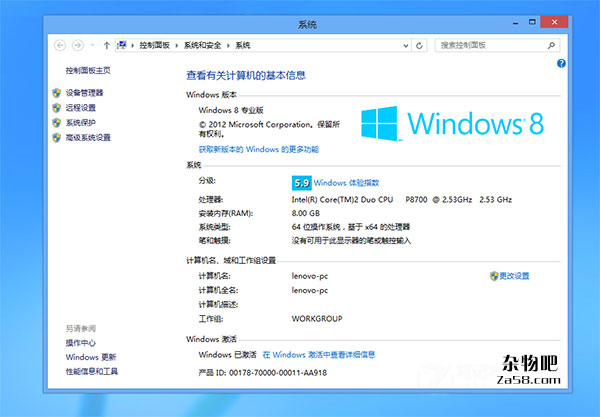Refresh the address bar view

(x=419, y=46)
